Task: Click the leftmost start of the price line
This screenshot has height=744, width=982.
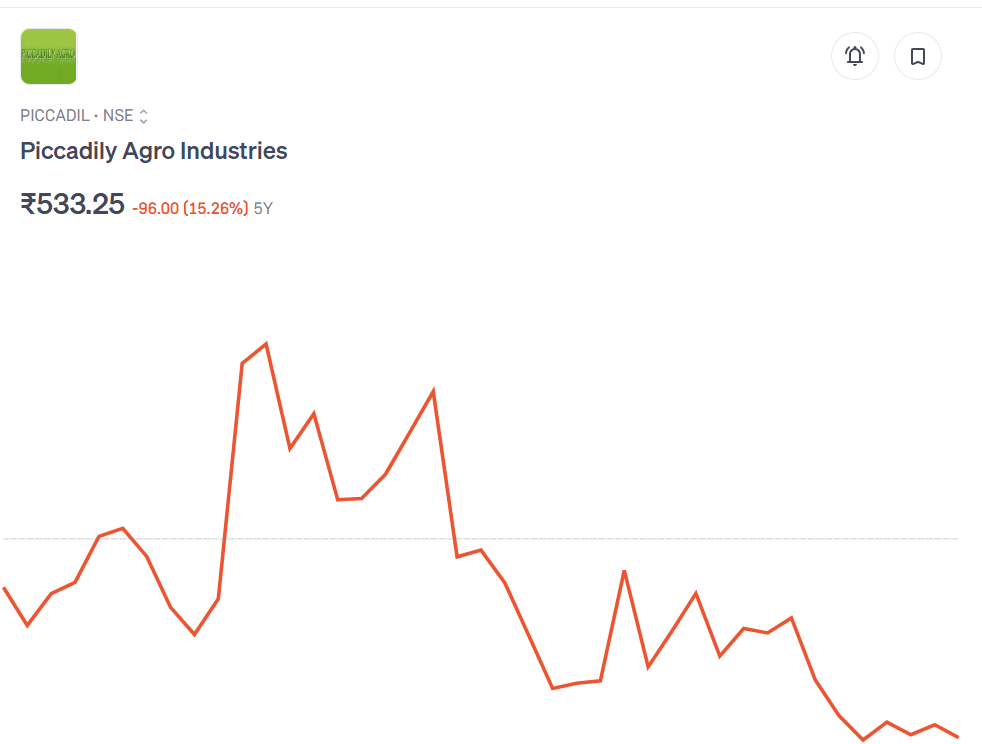Action: (x=4, y=588)
